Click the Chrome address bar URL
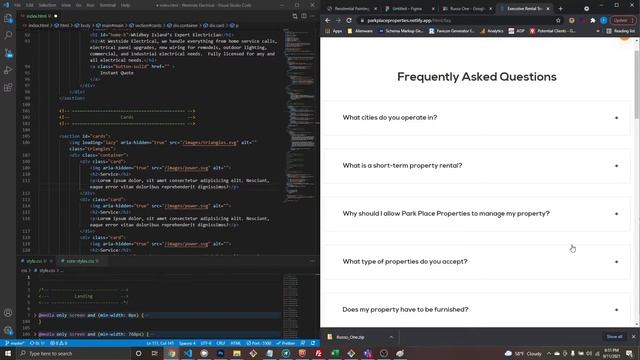640x360 pixels. [x=409, y=20]
